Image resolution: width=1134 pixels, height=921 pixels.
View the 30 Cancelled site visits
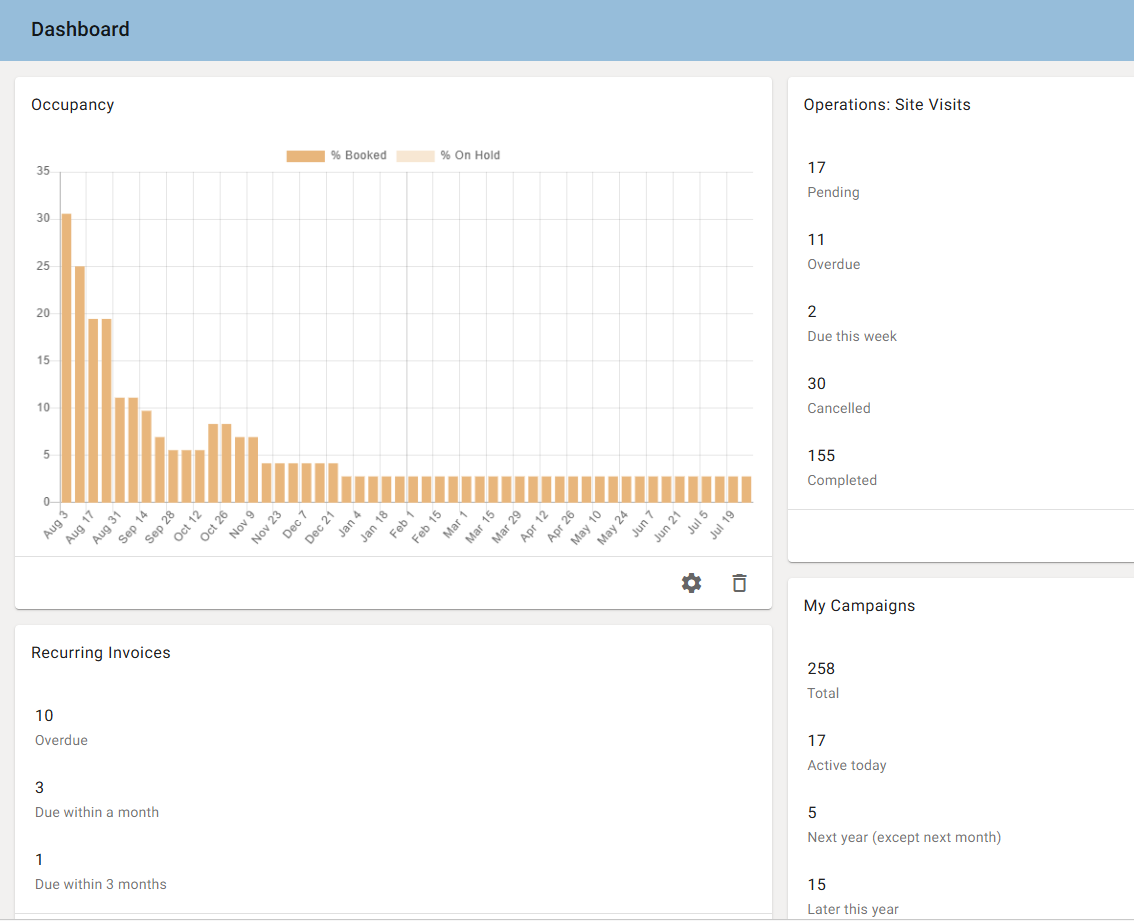click(x=839, y=396)
